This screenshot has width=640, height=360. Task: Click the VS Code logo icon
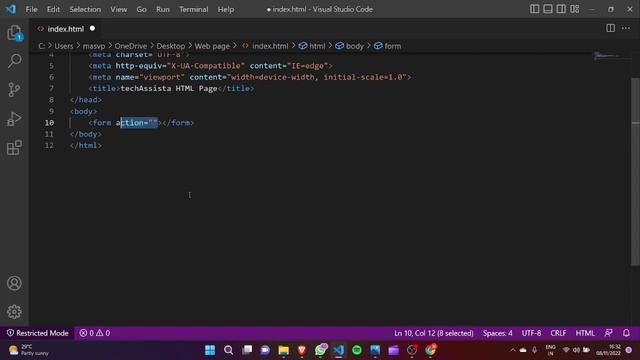tap(11, 9)
